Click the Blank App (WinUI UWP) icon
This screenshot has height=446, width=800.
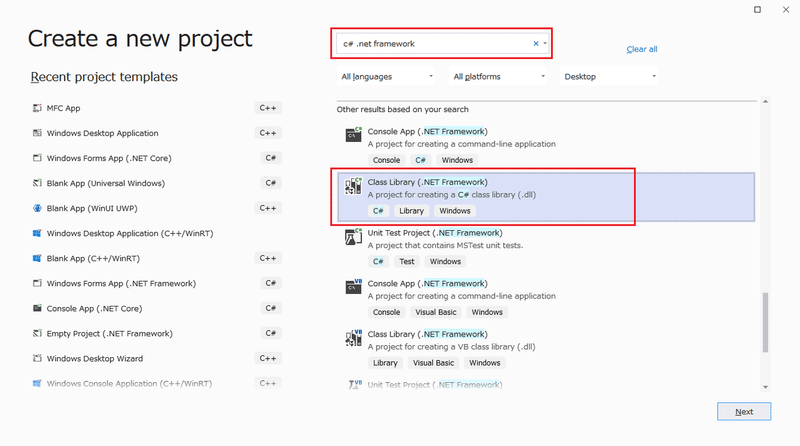coord(37,208)
